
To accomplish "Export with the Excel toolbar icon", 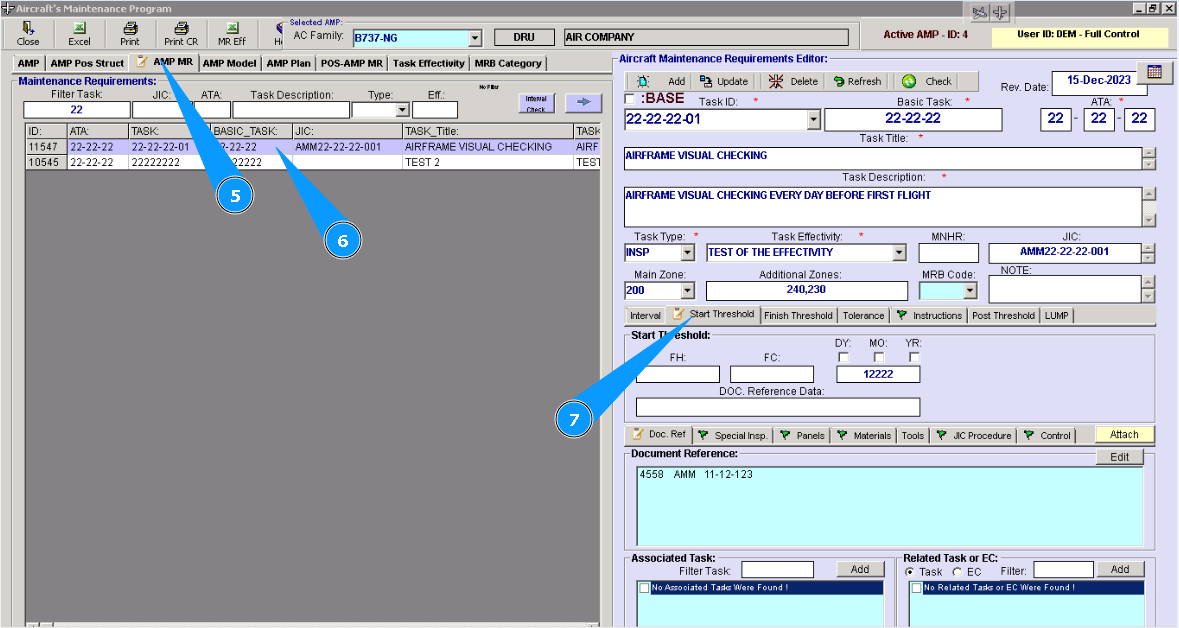I will click(79, 28).
